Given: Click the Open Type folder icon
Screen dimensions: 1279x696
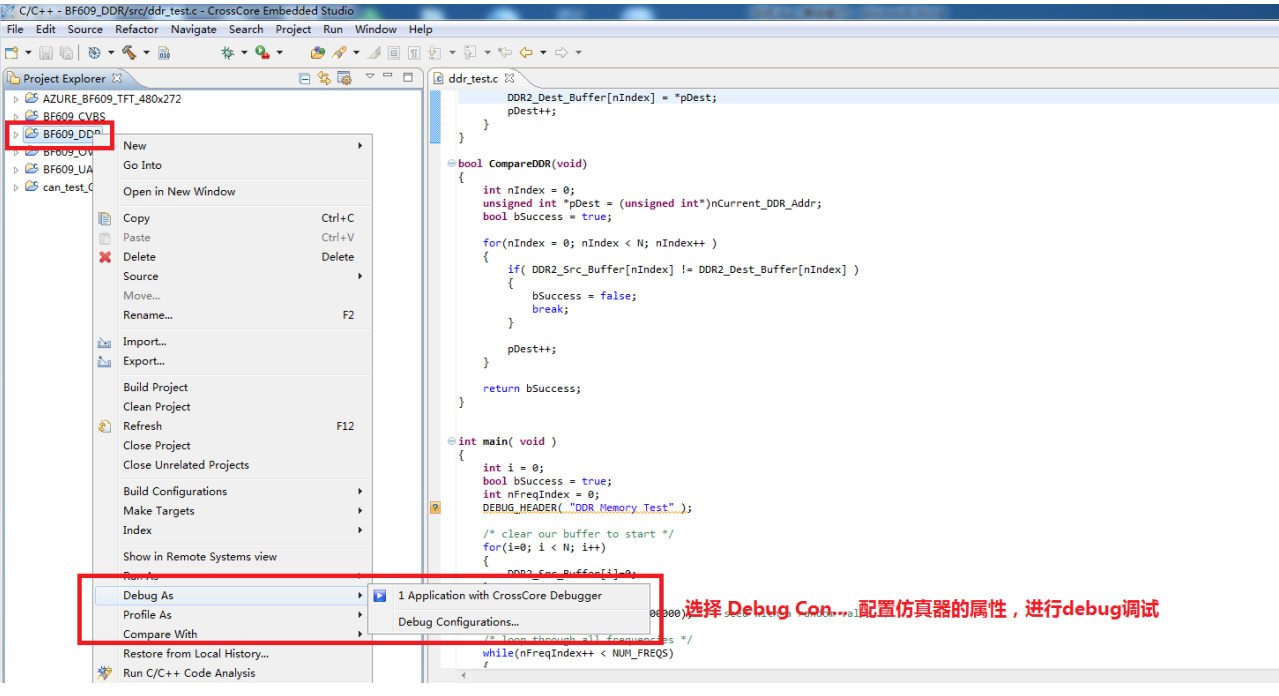Looking at the screenshot, I should coord(318,52).
